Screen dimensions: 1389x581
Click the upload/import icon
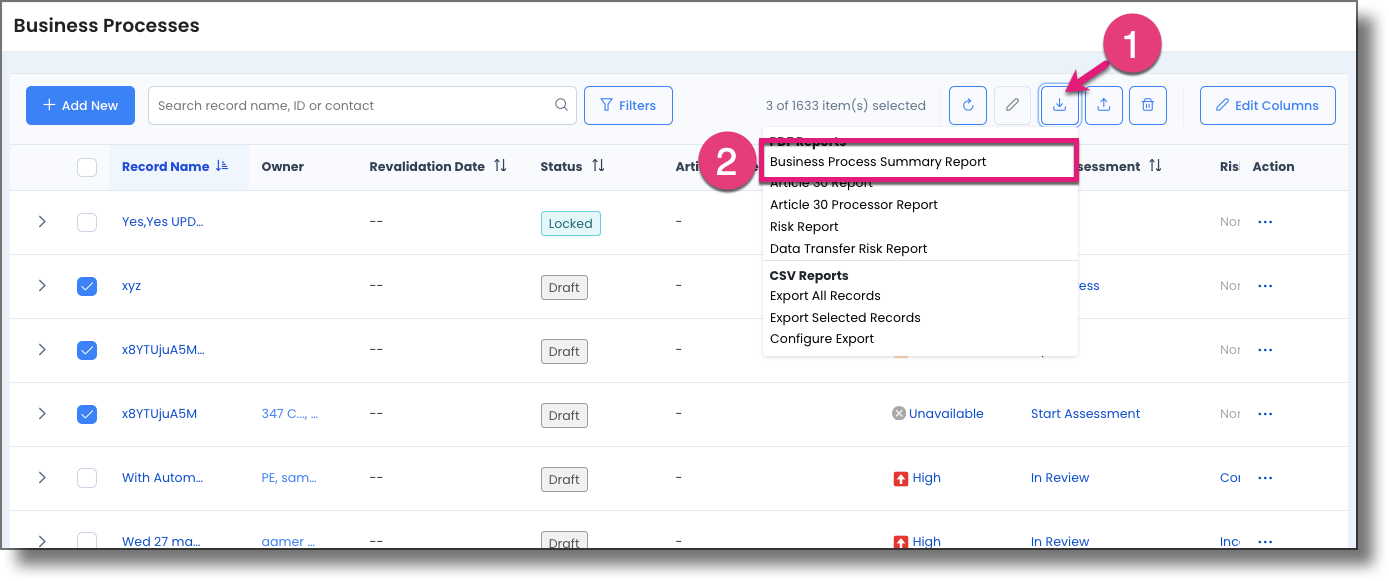click(x=1103, y=105)
